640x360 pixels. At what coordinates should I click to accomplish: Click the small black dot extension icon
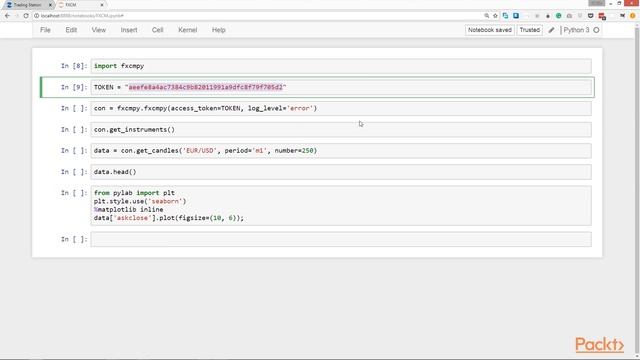point(548,16)
